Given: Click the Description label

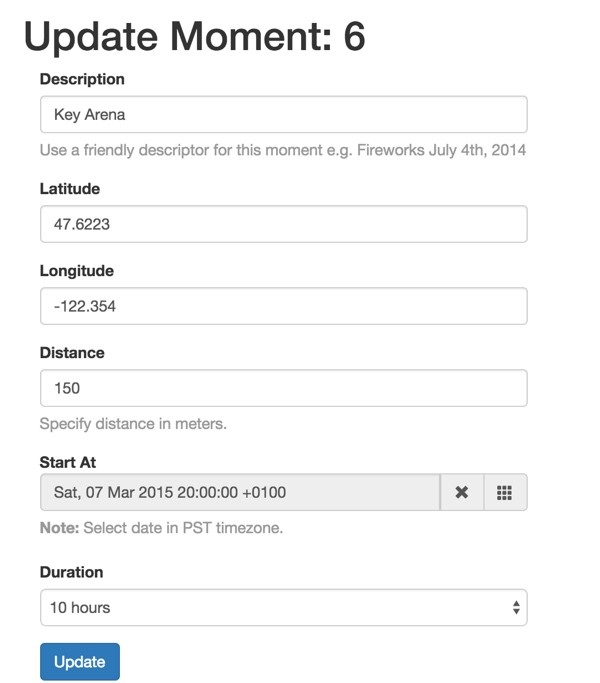Looking at the screenshot, I should pos(82,79).
